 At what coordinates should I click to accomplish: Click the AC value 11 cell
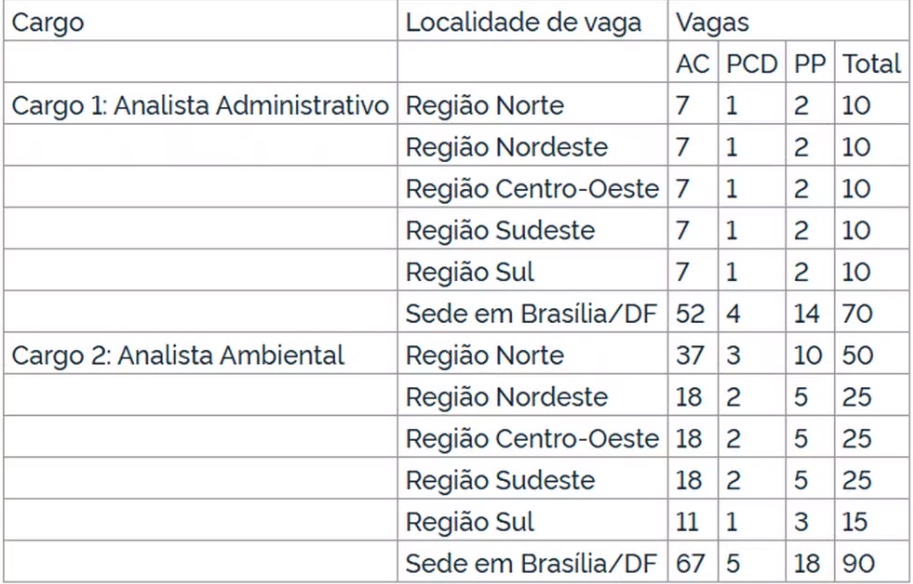click(688, 522)
